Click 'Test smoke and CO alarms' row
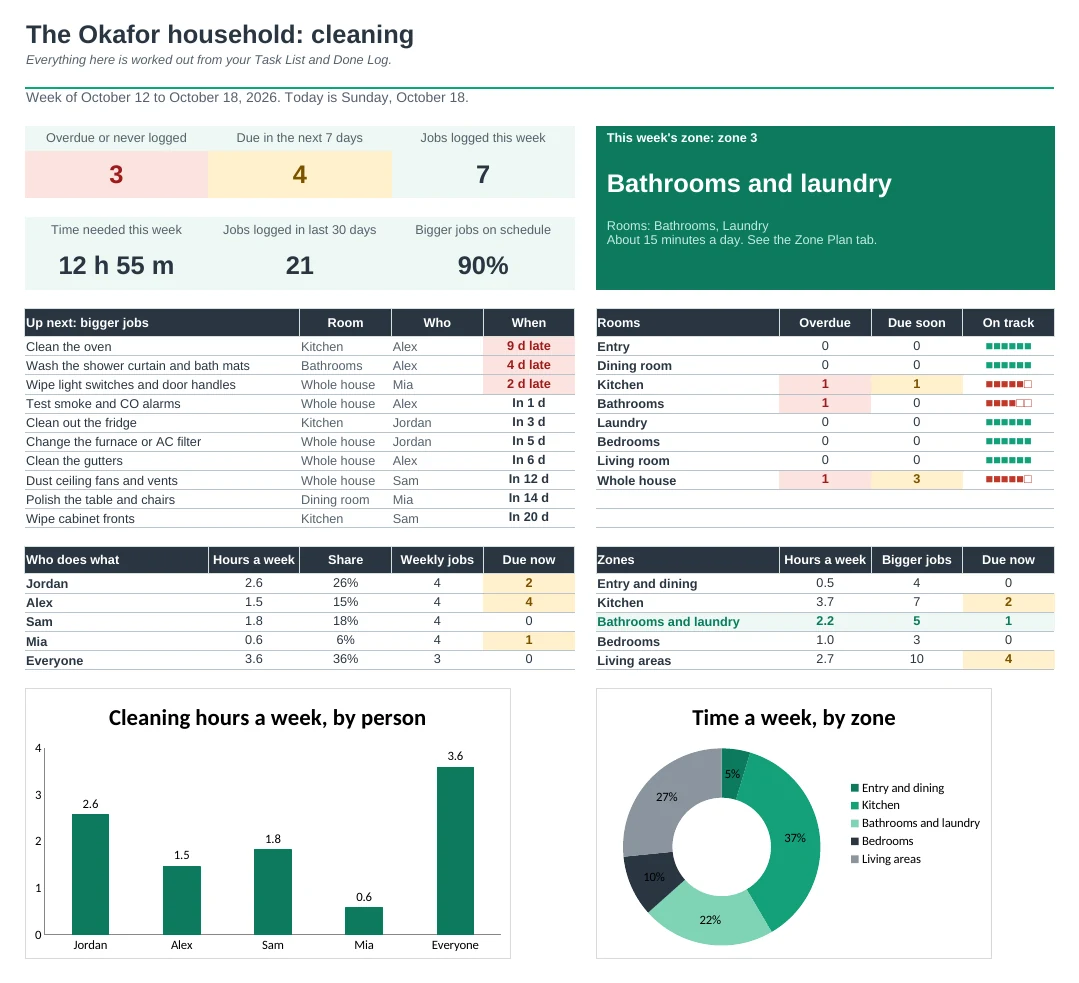 tap(299, 403)
